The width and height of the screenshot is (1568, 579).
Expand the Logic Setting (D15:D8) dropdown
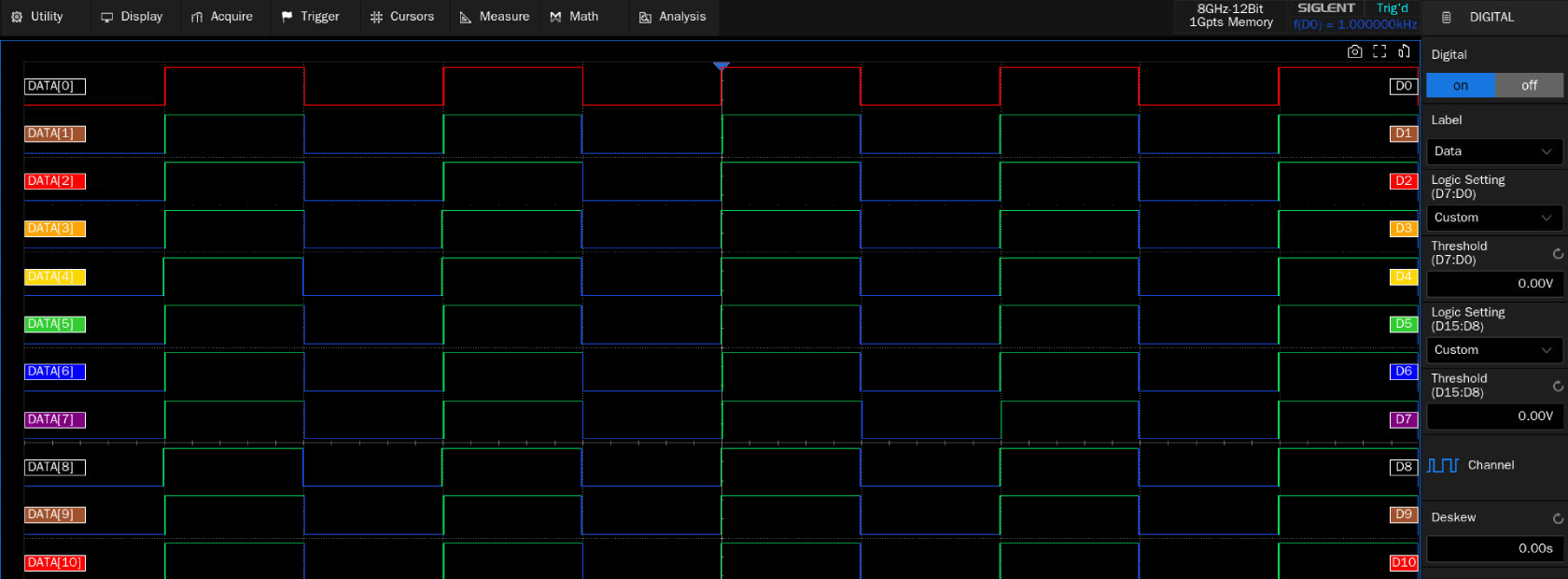(x=1493, y=350)
